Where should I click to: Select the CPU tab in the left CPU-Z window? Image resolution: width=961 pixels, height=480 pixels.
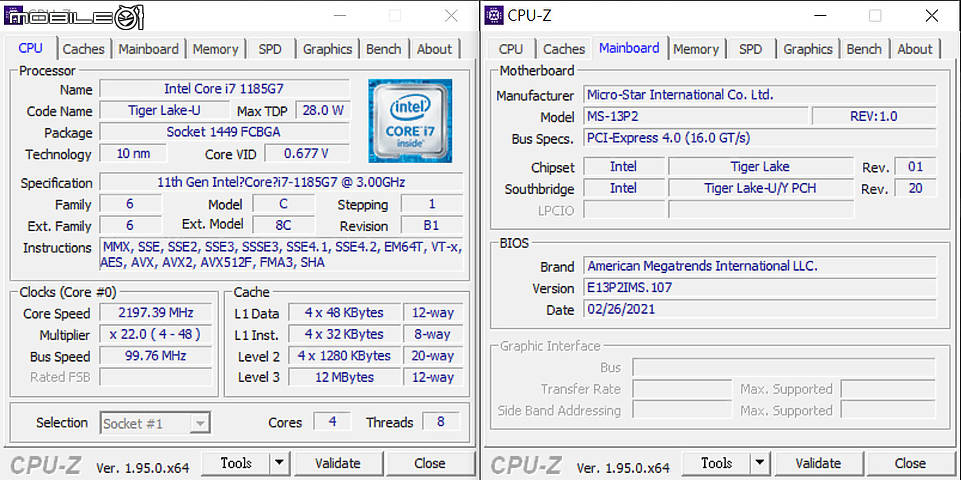pyautogui.click(x=31, y=48)
